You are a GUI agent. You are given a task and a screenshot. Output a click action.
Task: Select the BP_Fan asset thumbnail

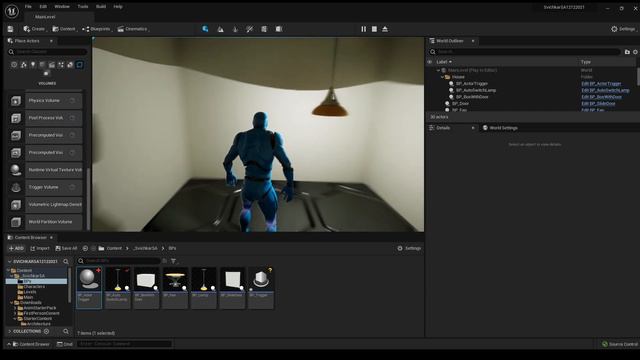175,280
